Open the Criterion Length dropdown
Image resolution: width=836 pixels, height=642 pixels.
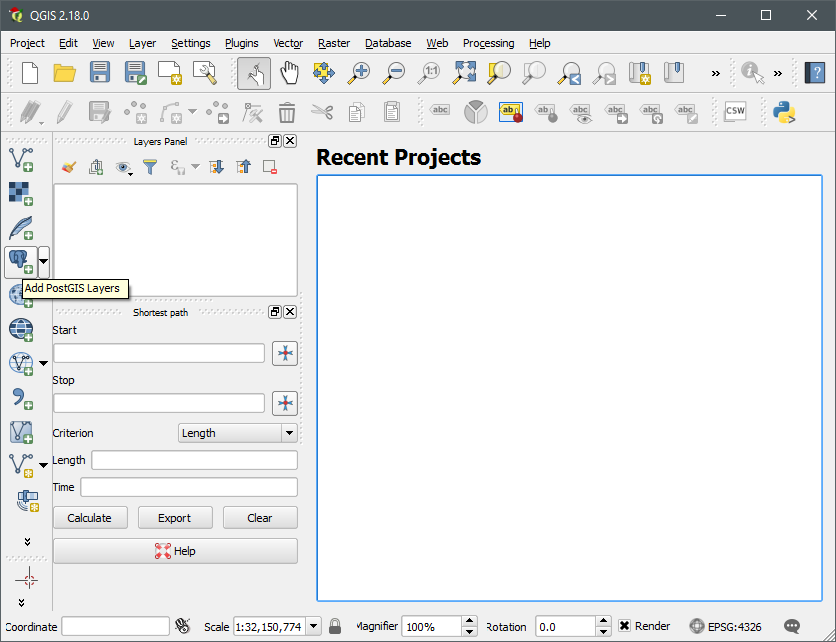(238, 433)
